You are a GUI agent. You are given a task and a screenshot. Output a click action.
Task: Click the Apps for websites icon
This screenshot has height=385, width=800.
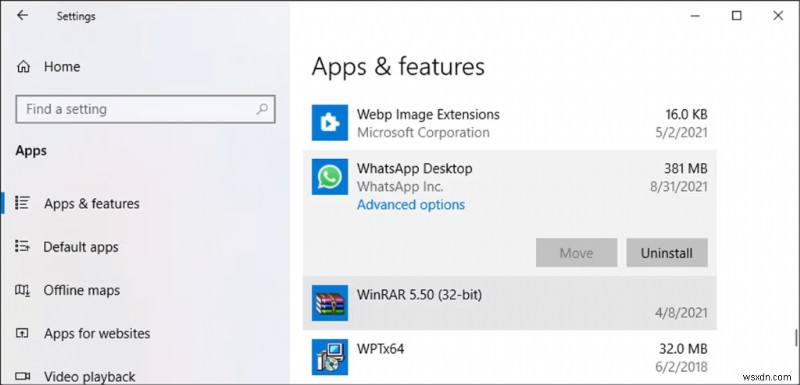pos(22,333)
